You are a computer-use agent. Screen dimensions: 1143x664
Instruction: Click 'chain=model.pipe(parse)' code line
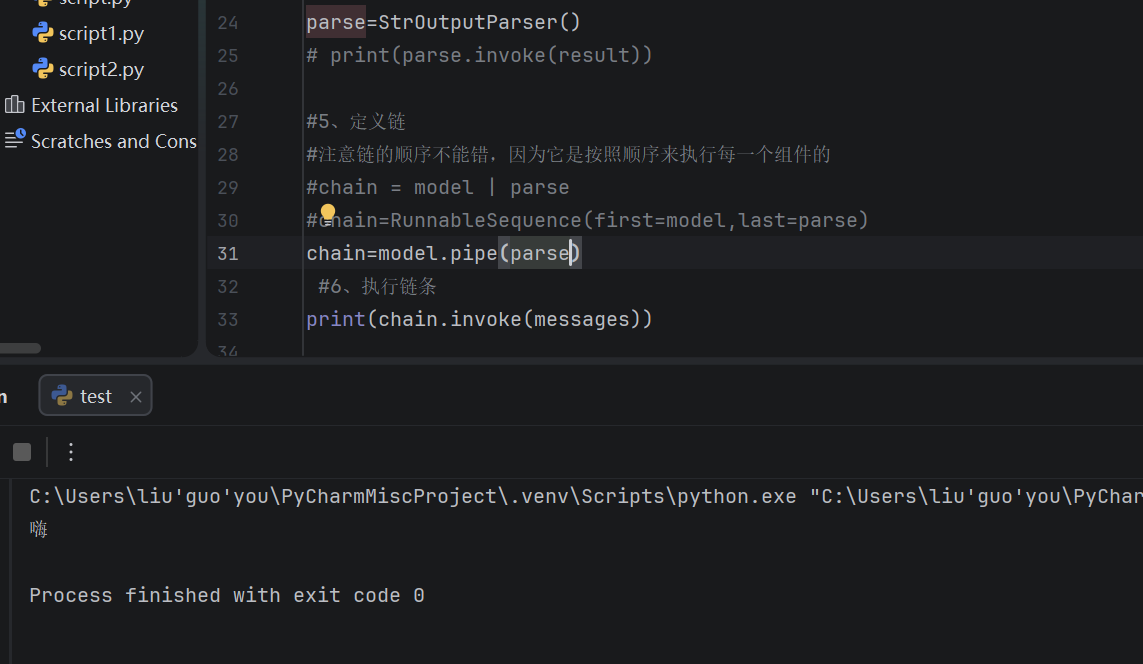tap(443, 254)
